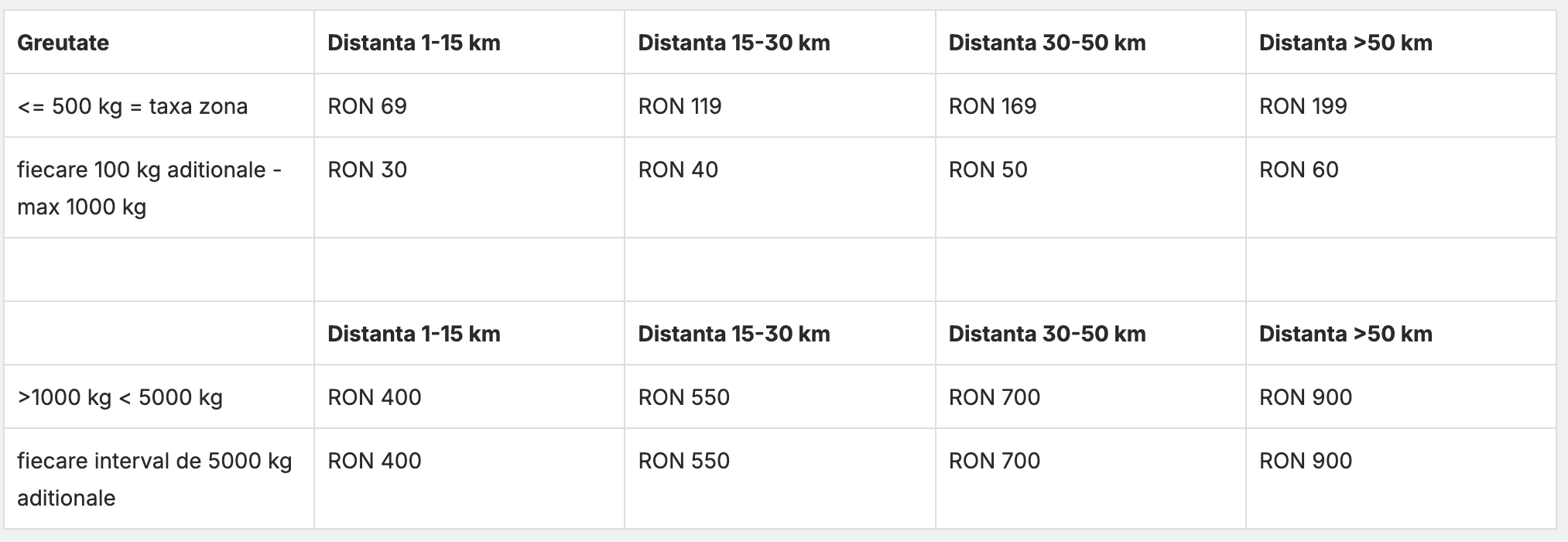Click RON 900 in the 5000 kg aditionale row
Image resolution: width=1568 pixels, height=542 pixels.
point(1306,461)
